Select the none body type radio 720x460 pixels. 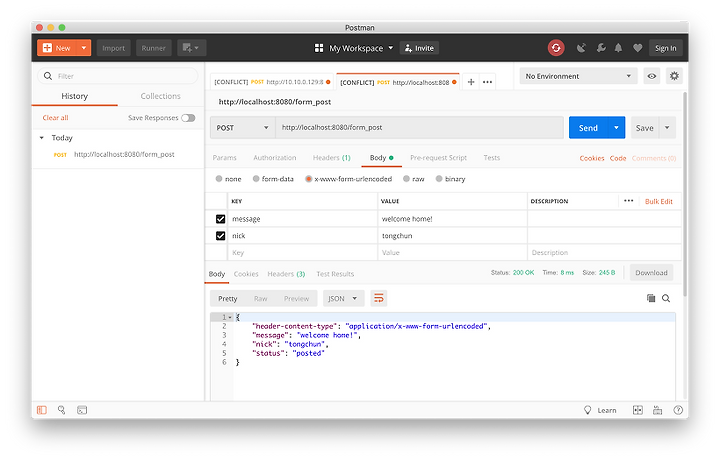(219, 179)
